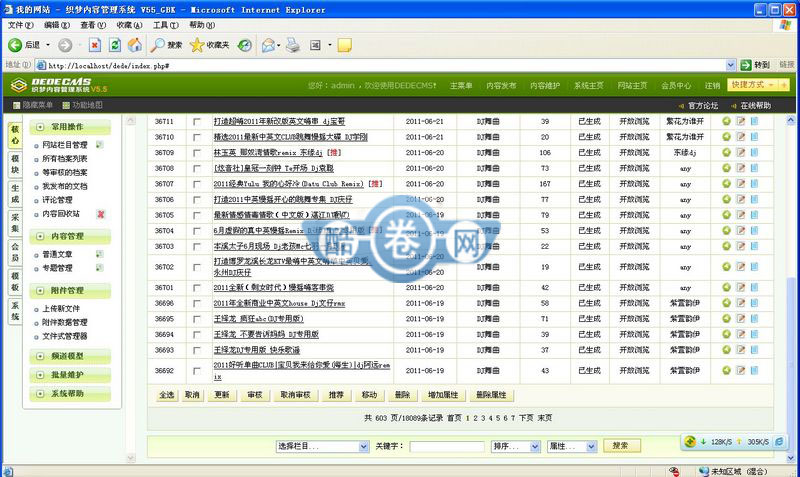The image size is (800, 477).
Task: Tick the checkbox for article 36702
Action: (197, 267)
